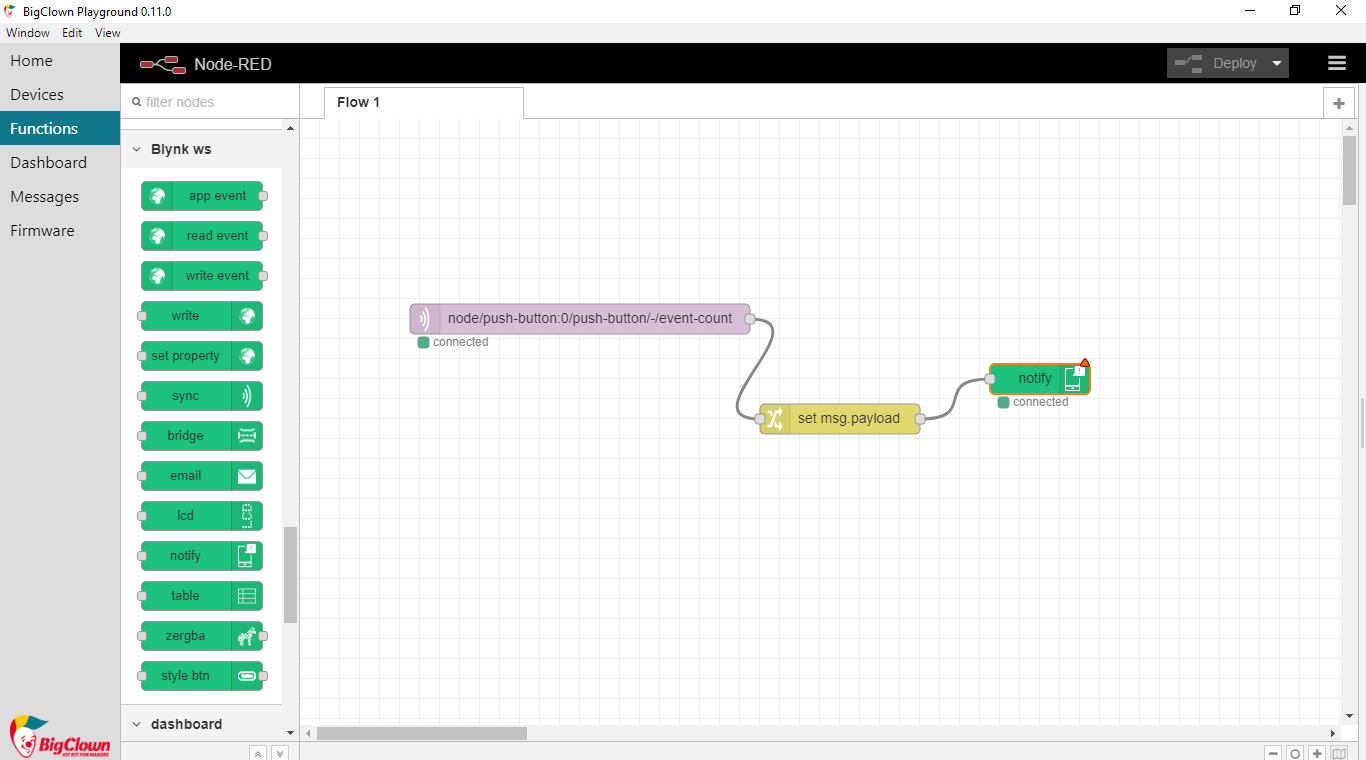Select the notify node on the canvas
The width and height of the screenshot is (1366, 760).
[1040, 379]
